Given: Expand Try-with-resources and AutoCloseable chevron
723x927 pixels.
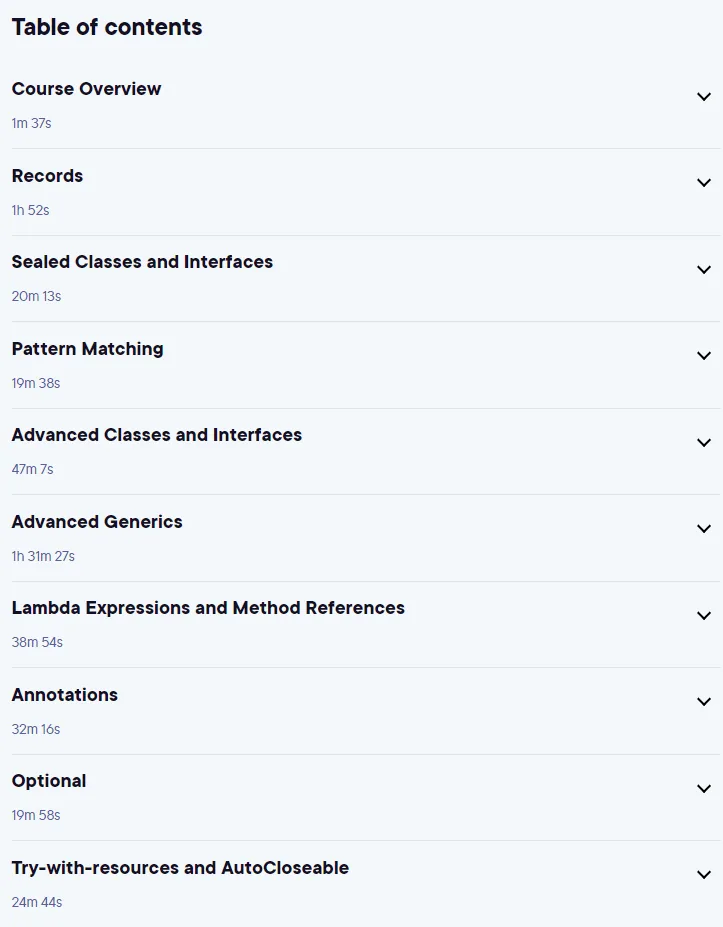Looking at the screenshot, I should (703, 876).
